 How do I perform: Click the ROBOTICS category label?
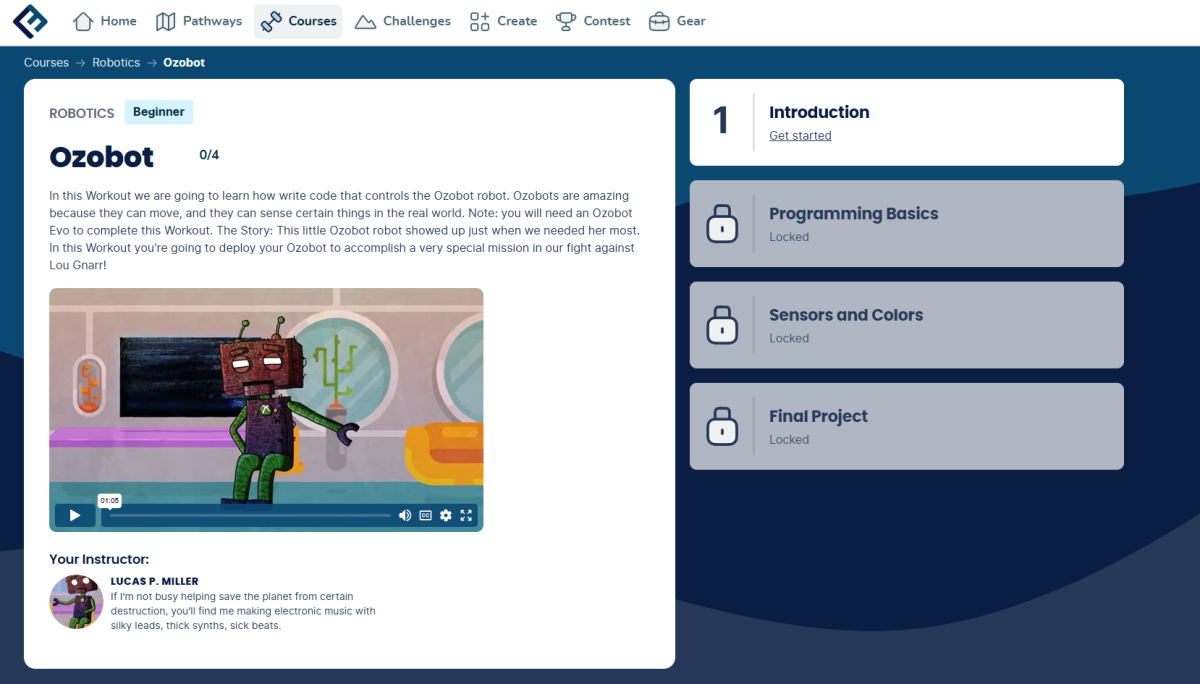coord(82,113)
